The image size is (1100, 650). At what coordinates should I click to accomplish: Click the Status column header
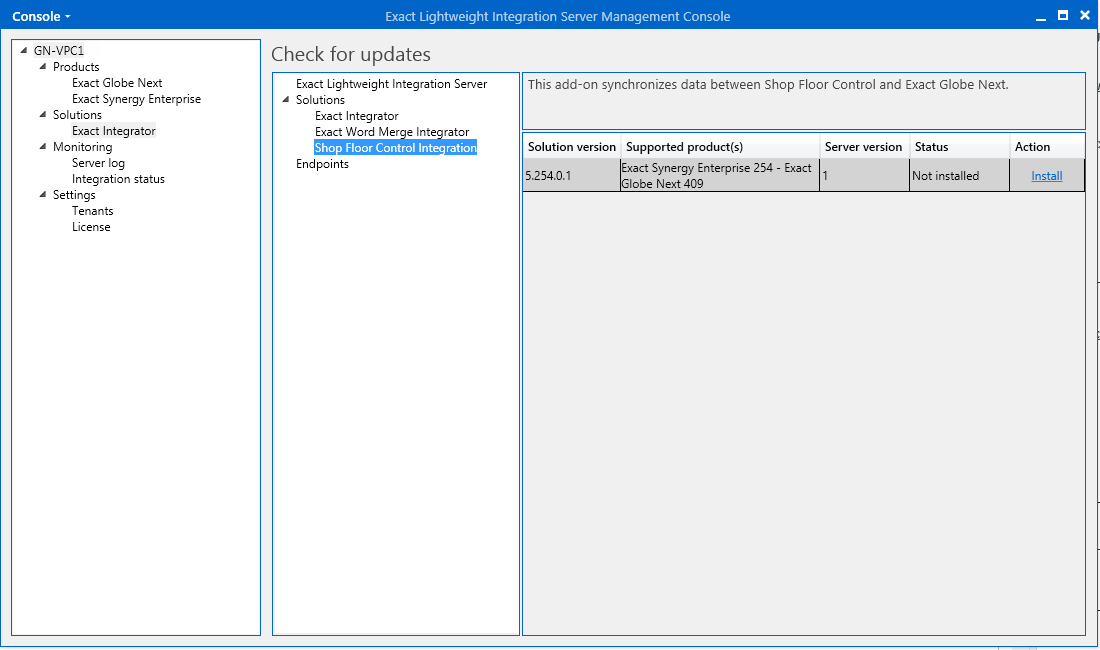[960, 147]
